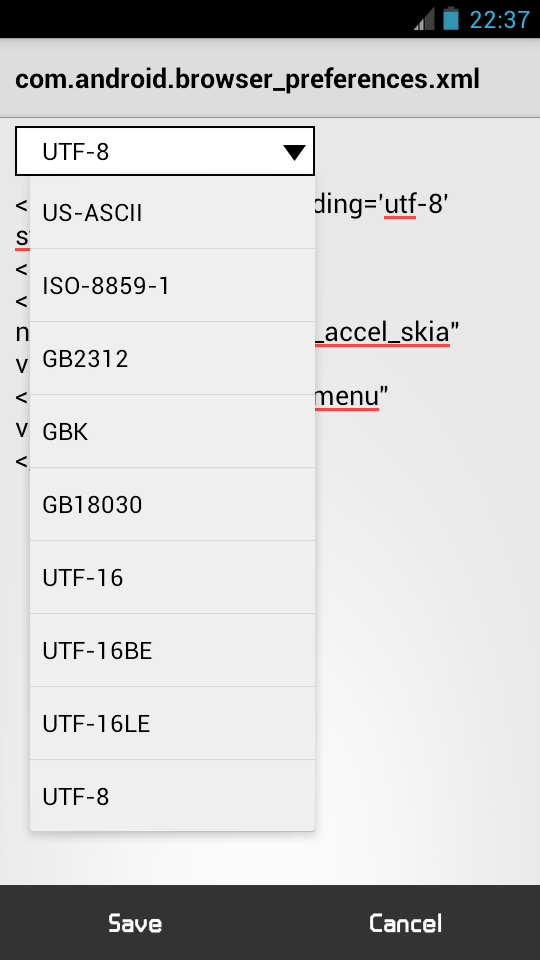Choose UTF-16LE encoding entry
Viewport: 540px width, 960px height.
[173, 723]
